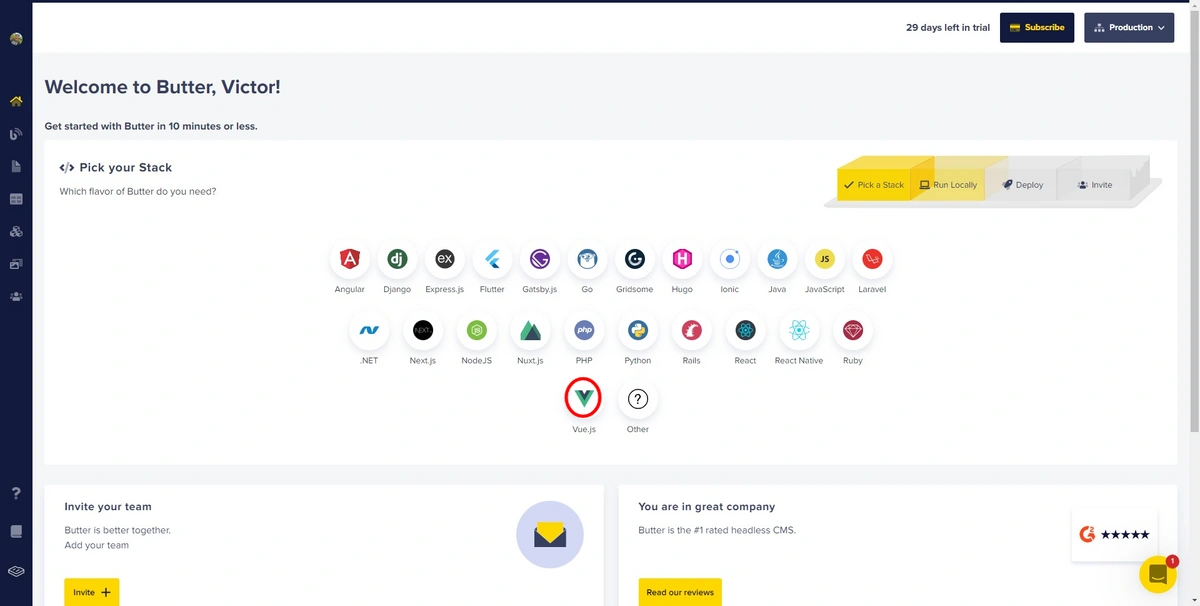The height and width of the screenshot is (606, 1200).
Task: Choose the React icon
Action: 745,330
